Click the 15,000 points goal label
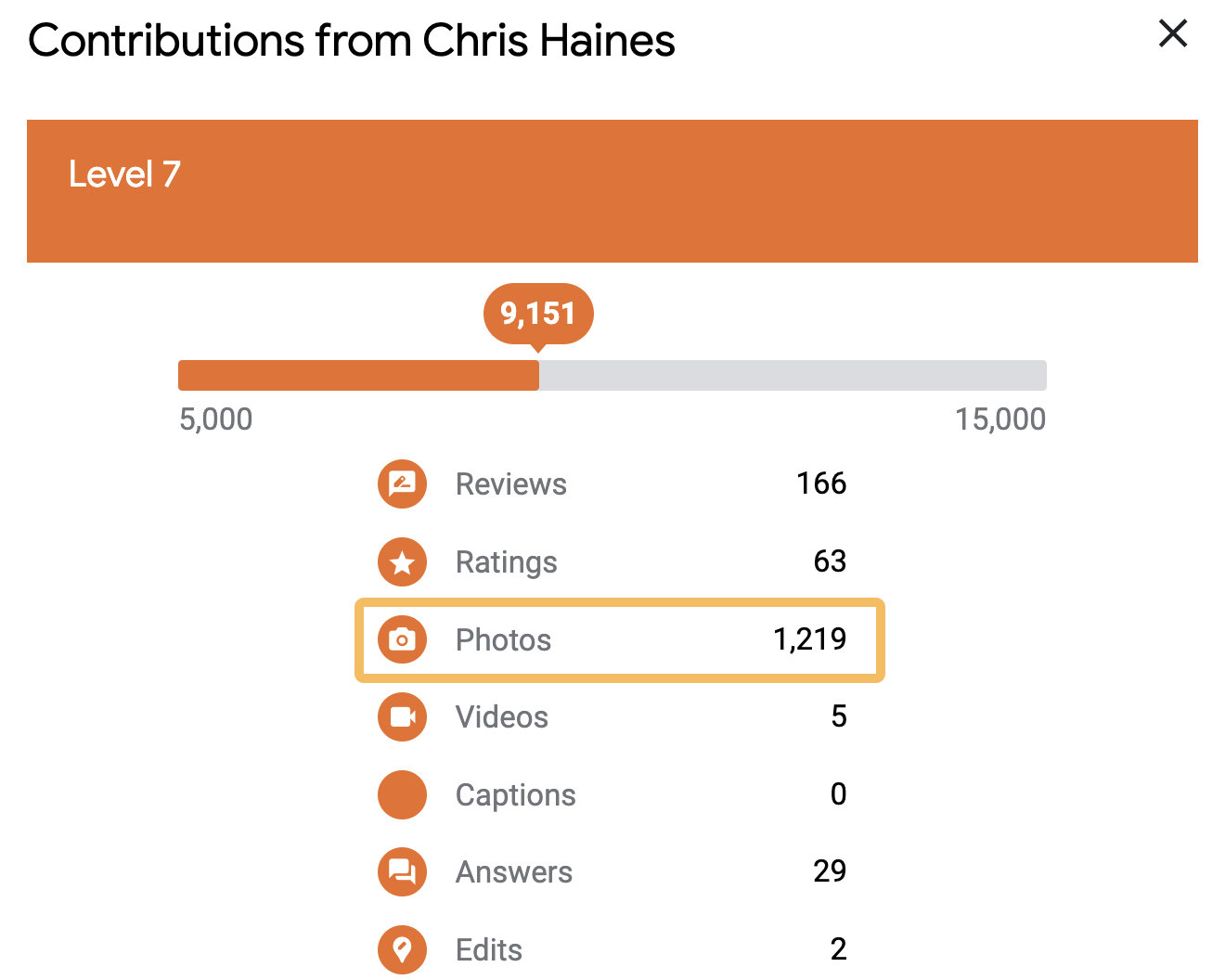Viewport: 1225px width, 980px height. 1000,419
